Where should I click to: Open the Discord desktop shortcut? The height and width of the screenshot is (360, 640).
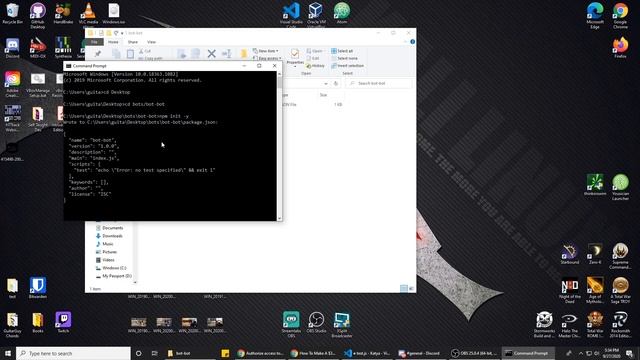(x=12, y=48)
